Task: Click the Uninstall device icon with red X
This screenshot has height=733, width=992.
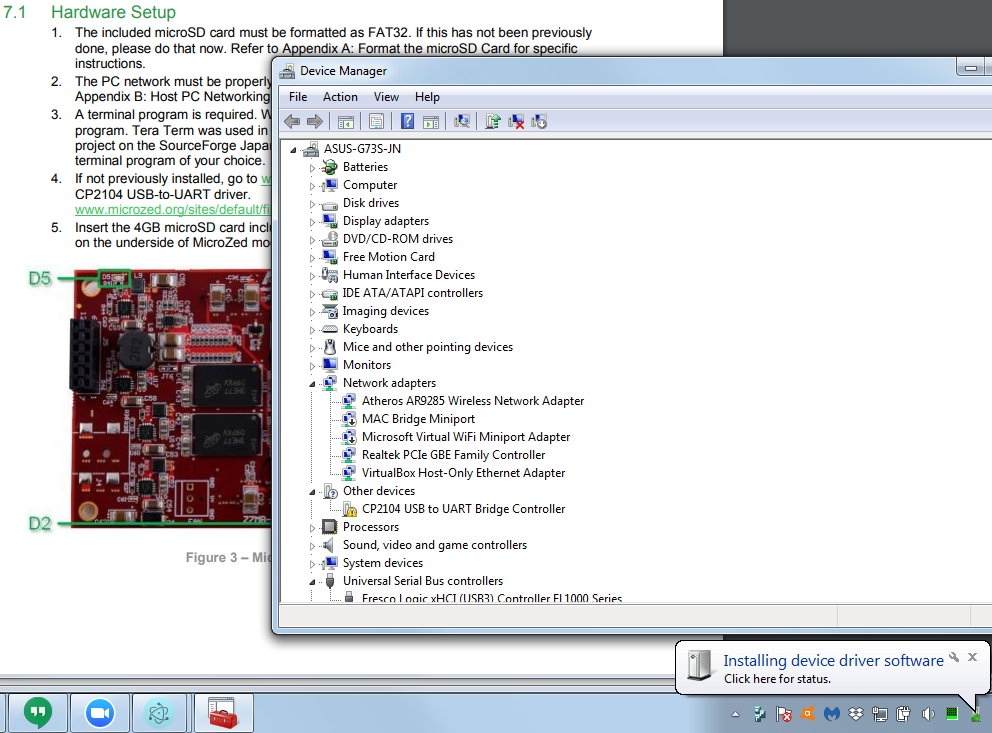Action: [x=516, y=121]
